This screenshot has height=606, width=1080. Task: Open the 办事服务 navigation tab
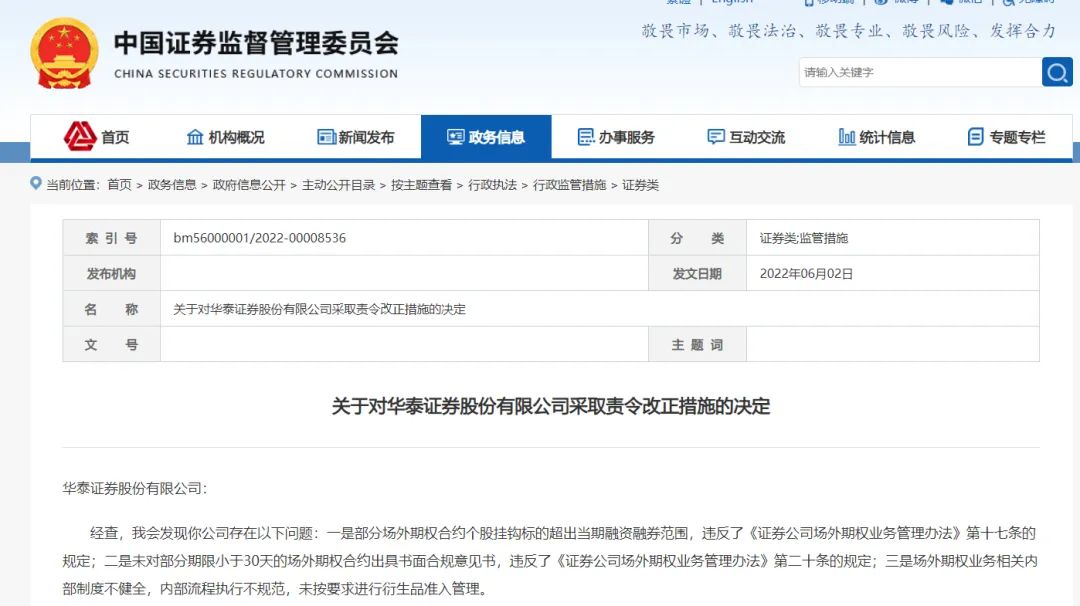(616, 137)
